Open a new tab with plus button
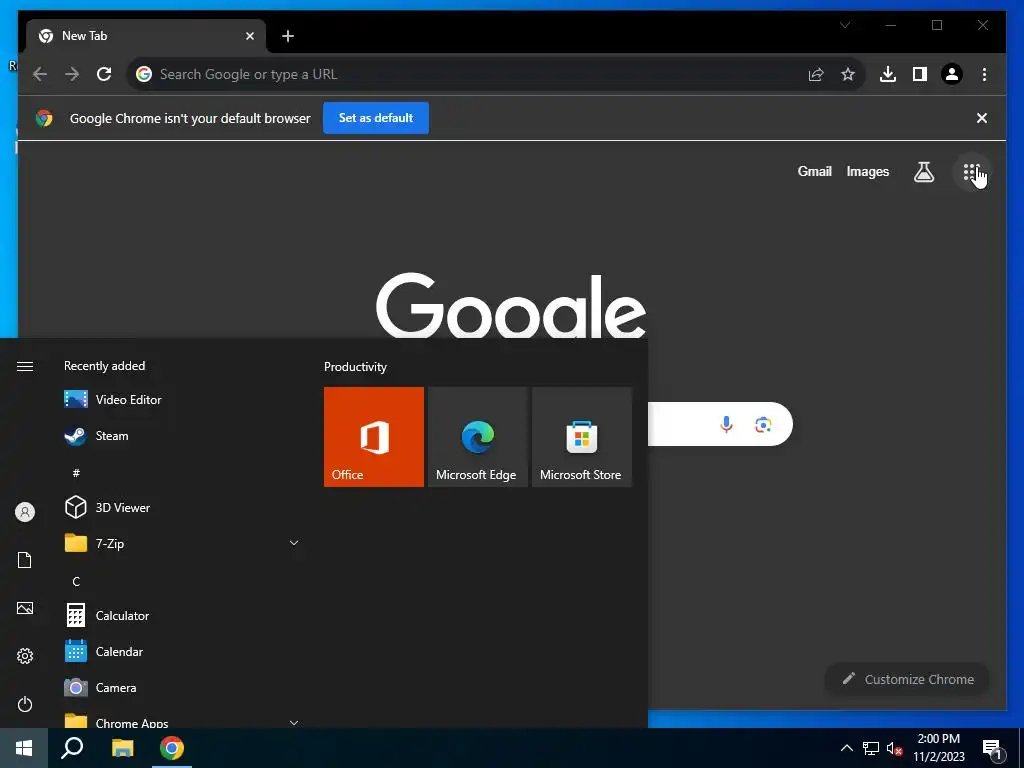The width and height of the screenshot is (1024, 768). pyautogui.click(x=288, y=36)
